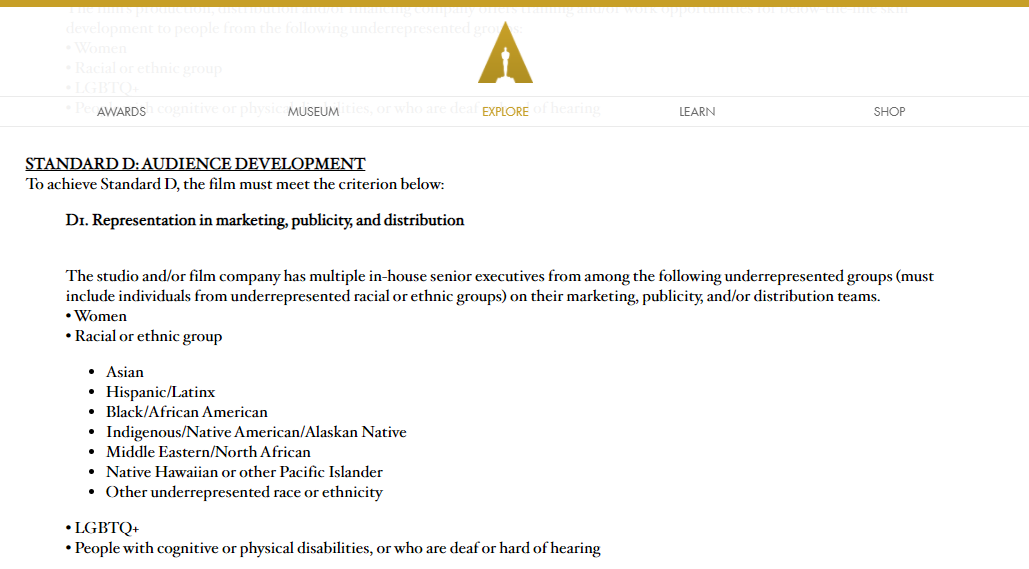This screenshot has height=569, width=1029.
Task: Click the Middle Eastern/North African item
Action: pyautogui.click(x=209, y=452)
